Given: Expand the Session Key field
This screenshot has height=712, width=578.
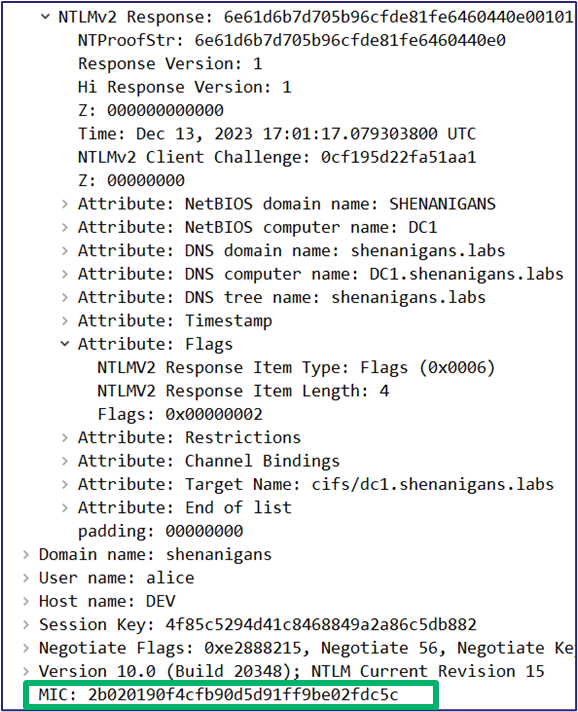Looking at the screenshot, I should pyautogui.click(x=26, y=625).
